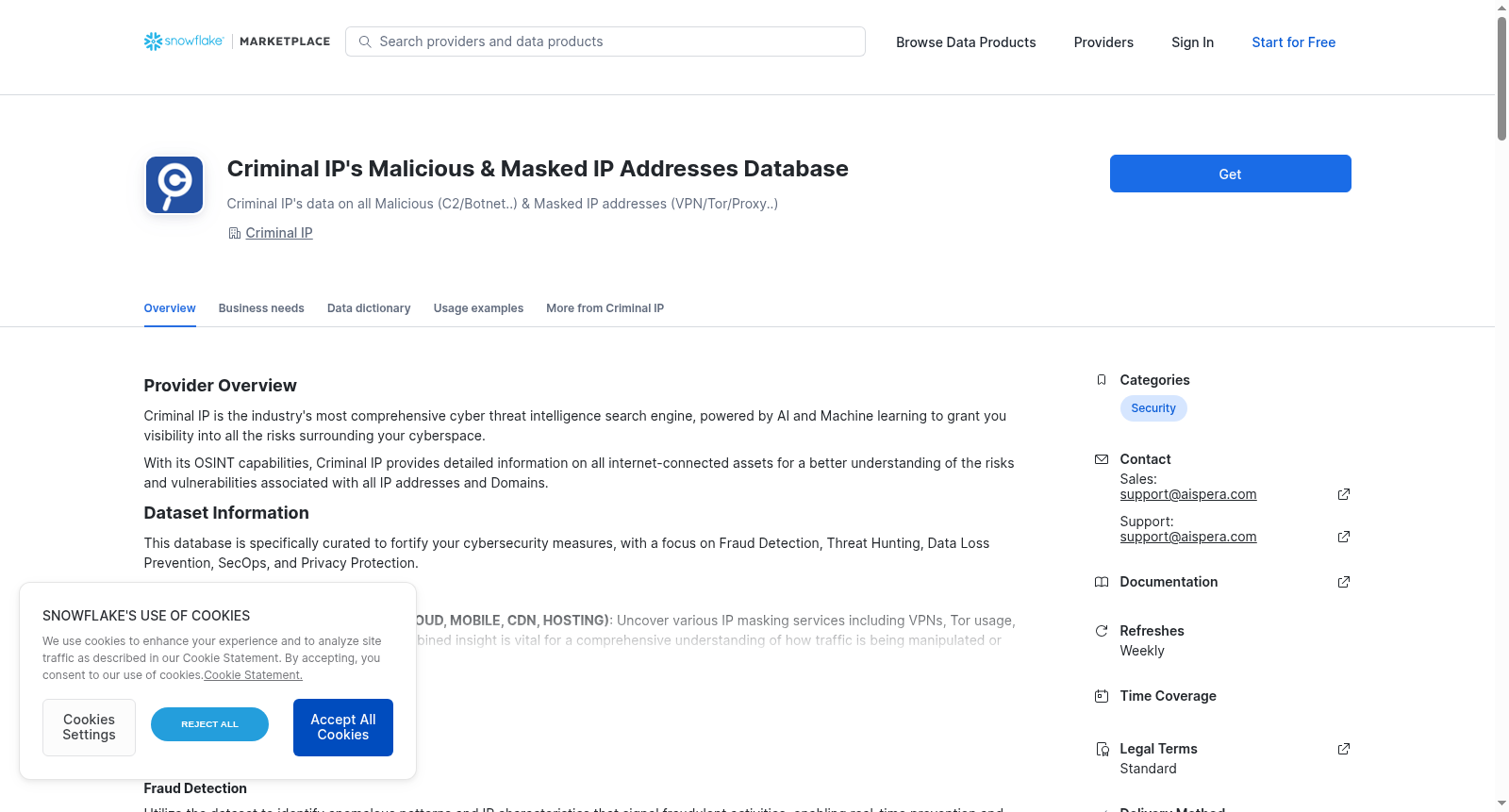Focus the search providers input field

point(605,41)
